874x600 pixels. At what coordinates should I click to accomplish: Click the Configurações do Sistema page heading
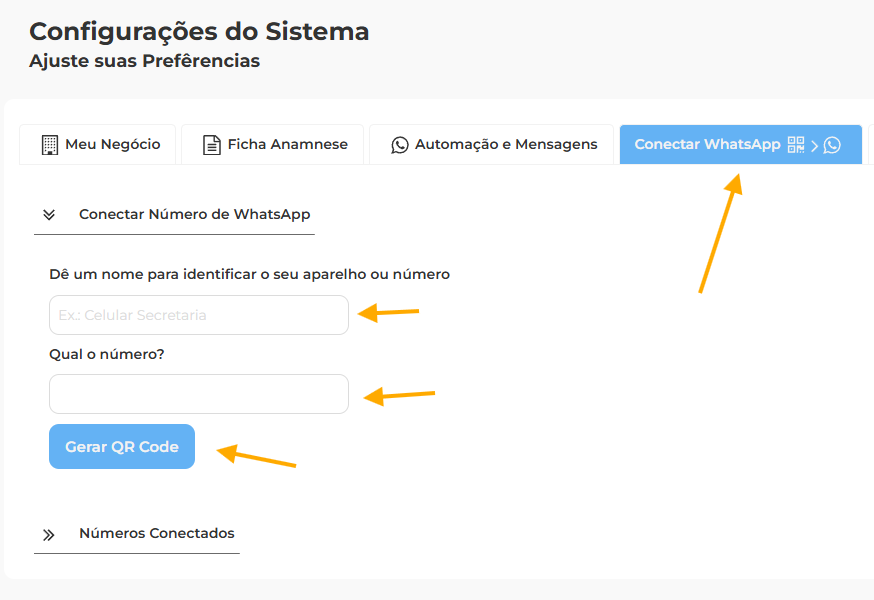[199, 31]
